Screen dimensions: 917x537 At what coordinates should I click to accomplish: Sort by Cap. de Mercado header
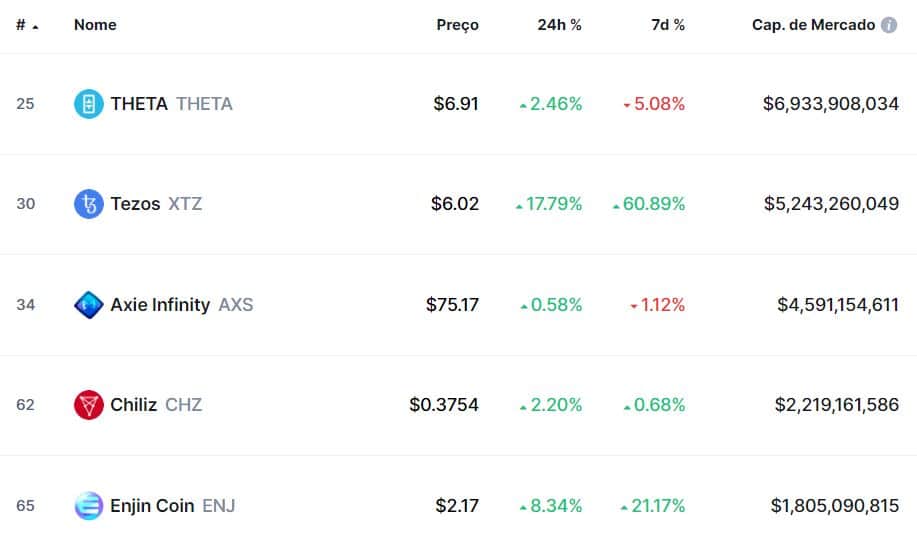813,25
